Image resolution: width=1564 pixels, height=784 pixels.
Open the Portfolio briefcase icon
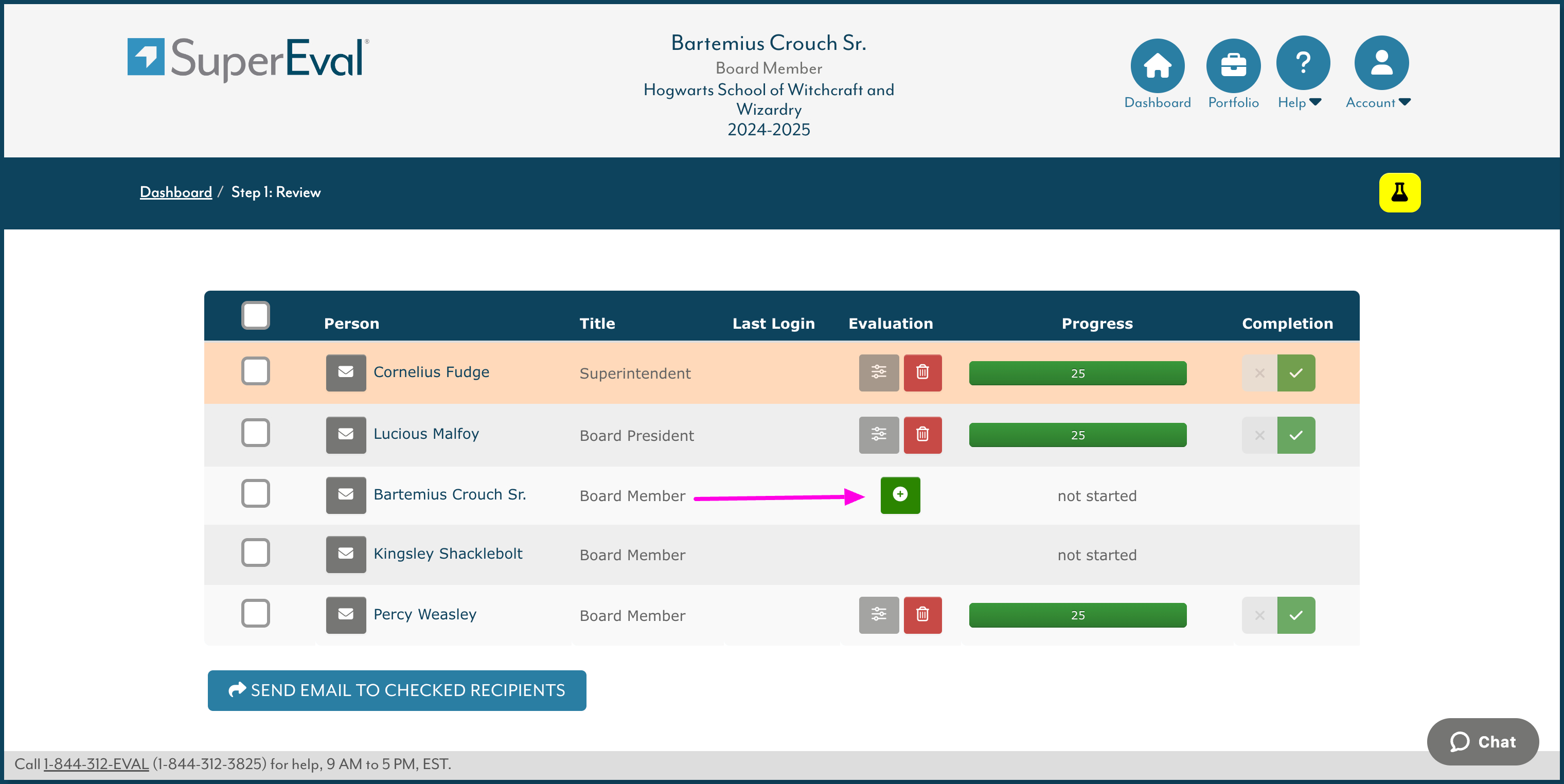(x=1233, y=65)
